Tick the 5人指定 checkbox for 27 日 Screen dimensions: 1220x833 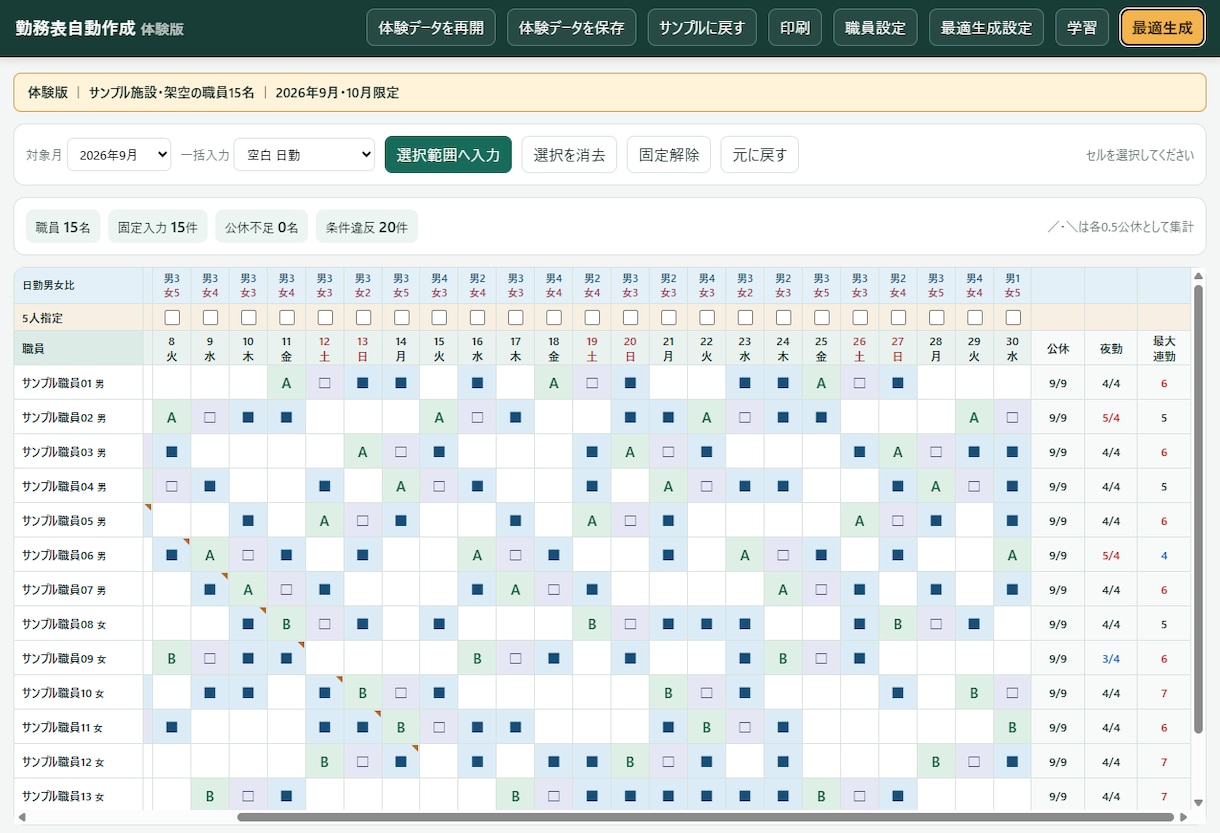point(898,317)
